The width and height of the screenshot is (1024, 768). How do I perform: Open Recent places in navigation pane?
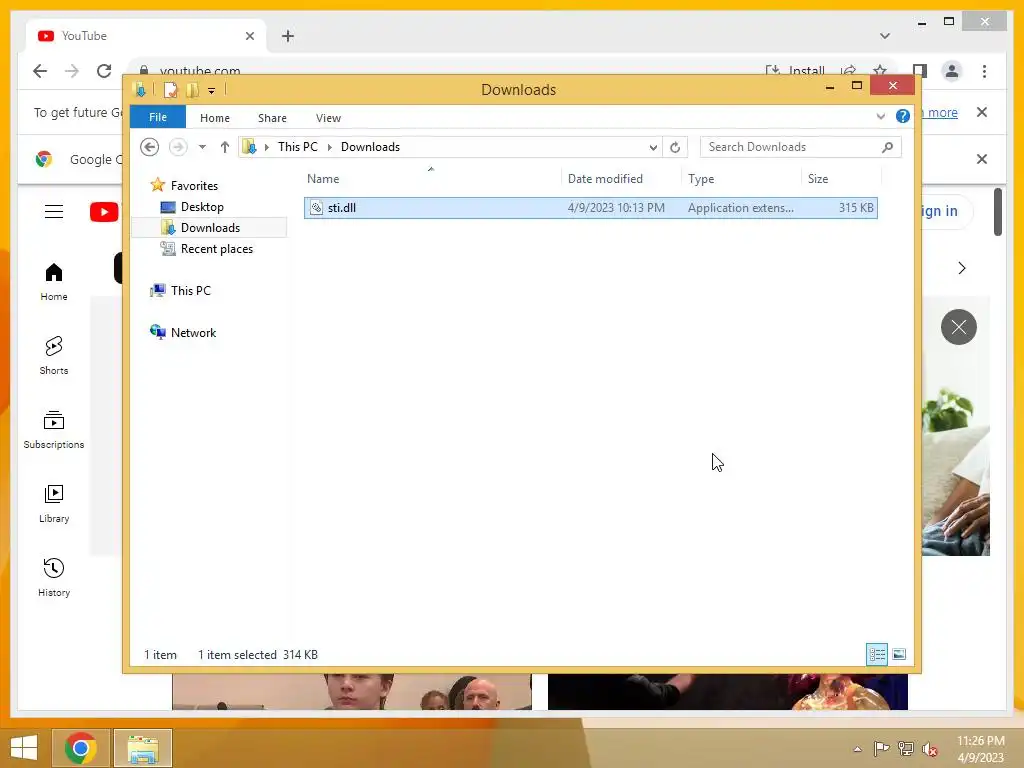[216, 249]
